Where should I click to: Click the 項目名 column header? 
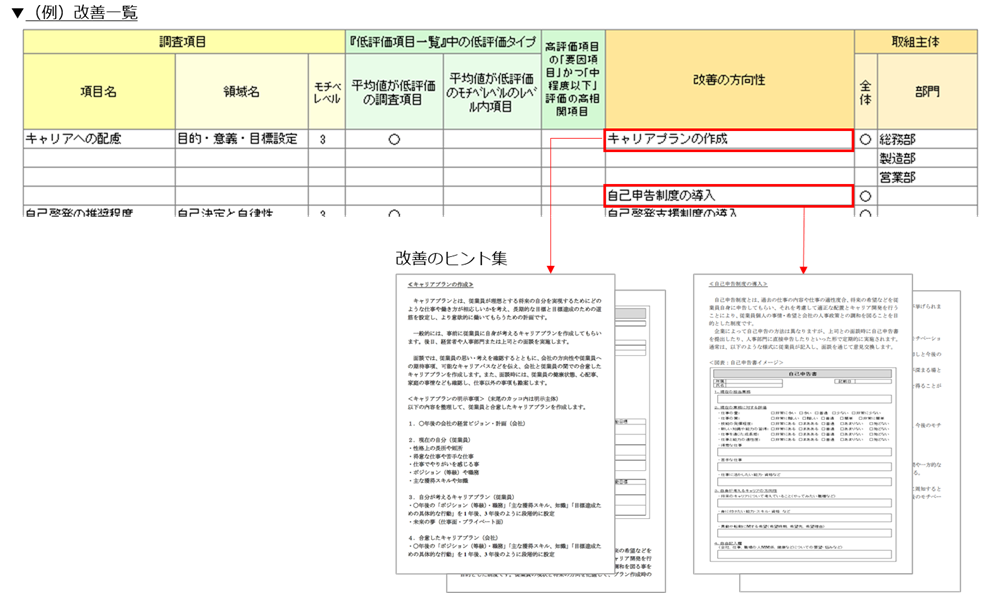(x=98, y=91)
